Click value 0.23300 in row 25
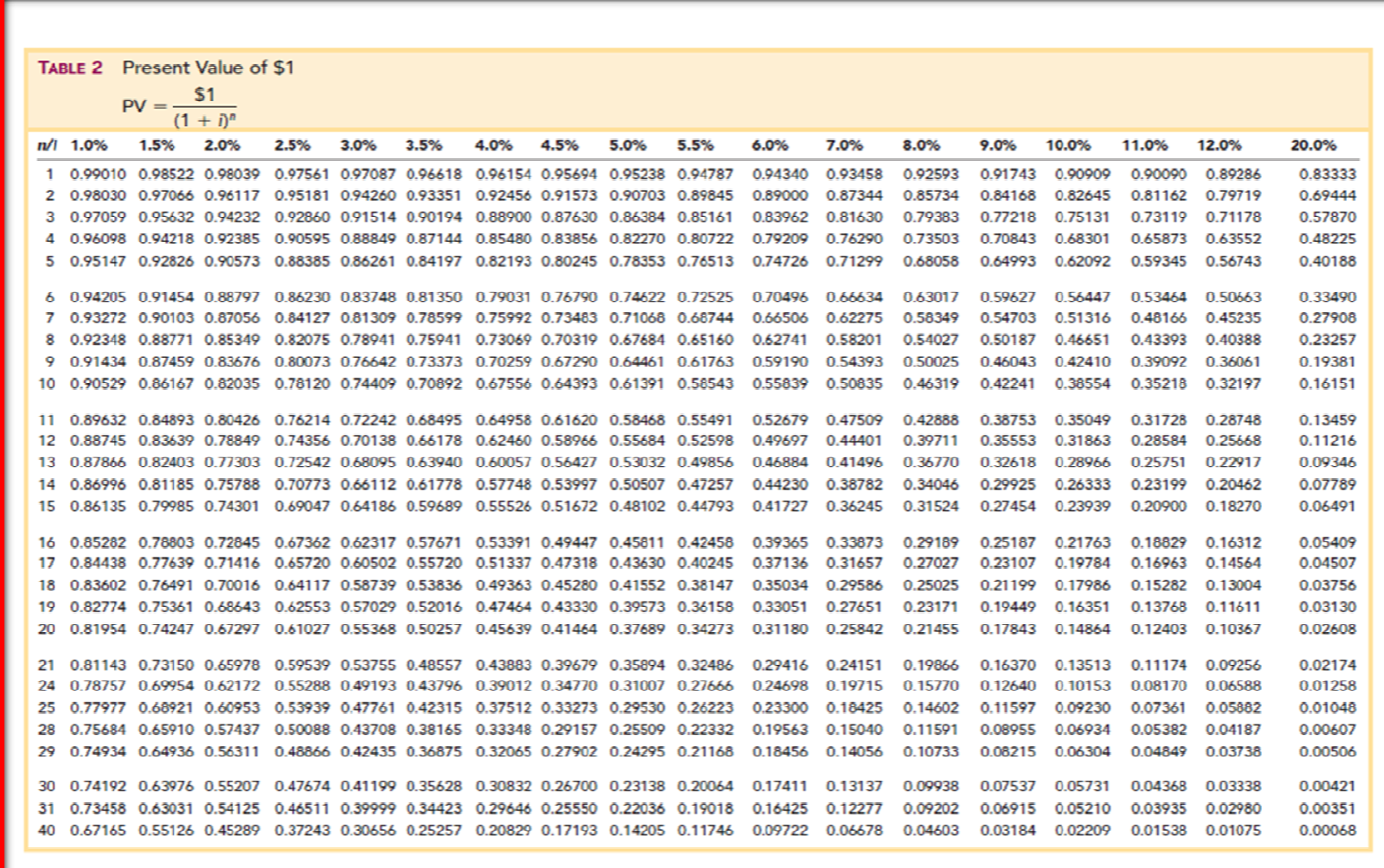 pos(780,708)
